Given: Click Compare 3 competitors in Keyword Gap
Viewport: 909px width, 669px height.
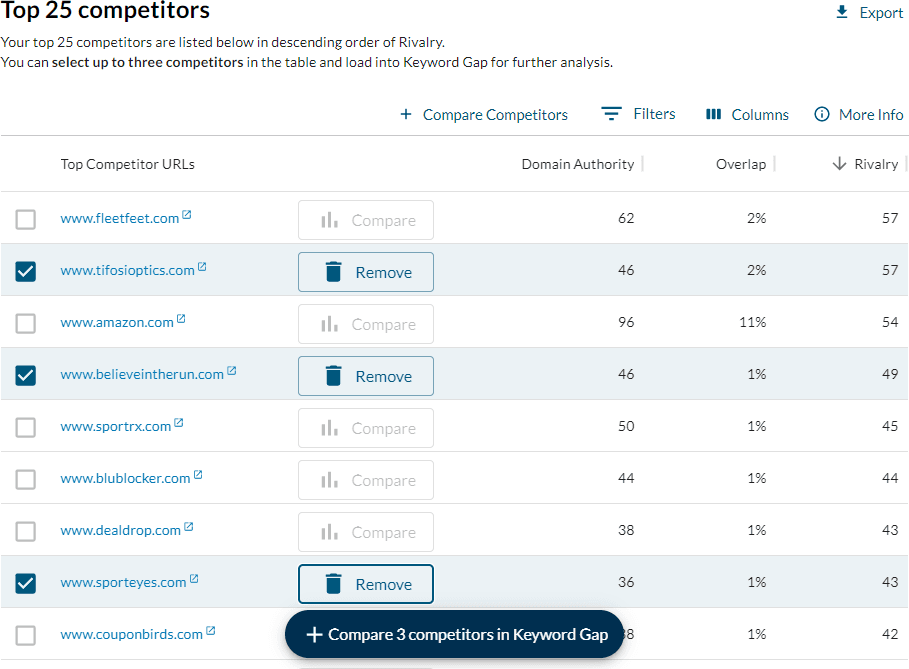Looking at the screenshot, I should click(454, 634).
